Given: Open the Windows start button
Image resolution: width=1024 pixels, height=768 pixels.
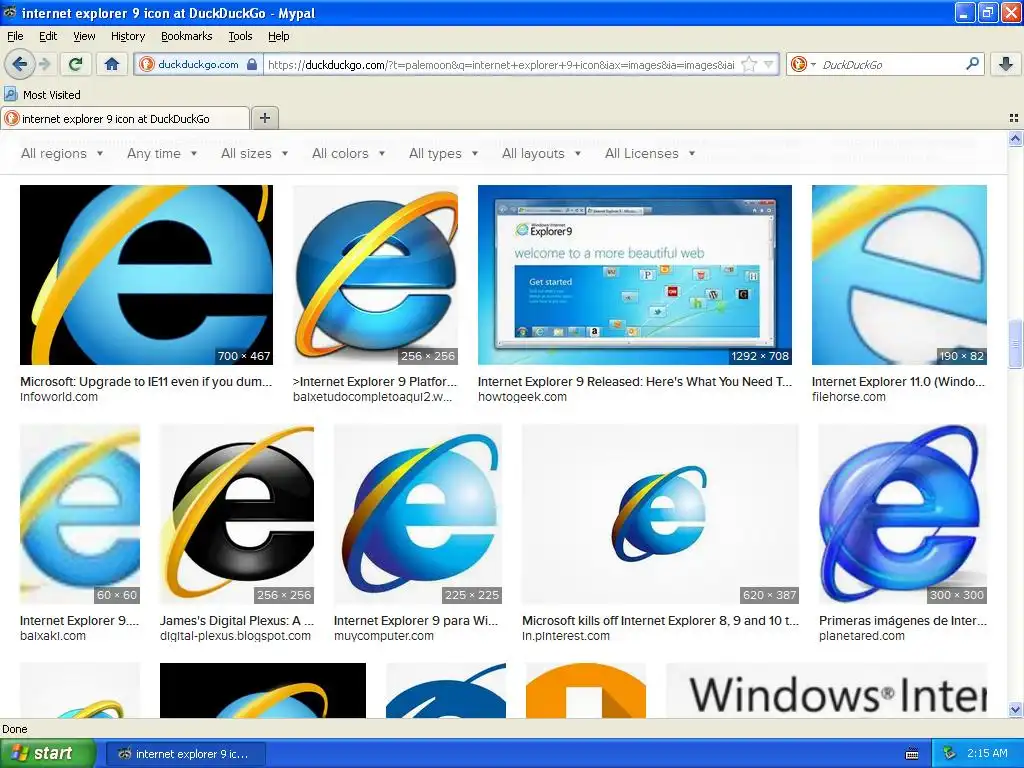Looking at the screenshot, I should pos(48,754).
